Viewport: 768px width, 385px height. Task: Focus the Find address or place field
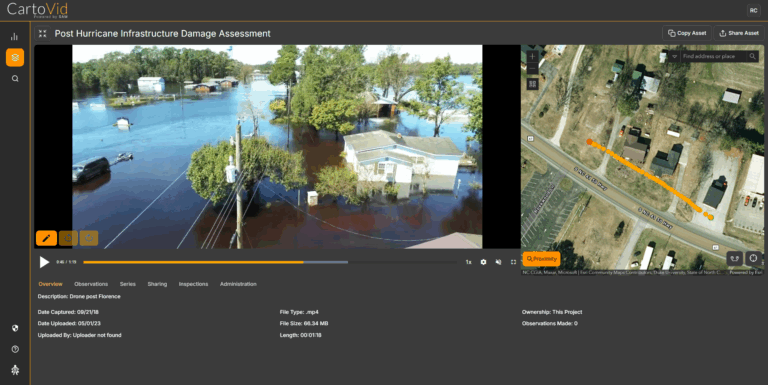[714, 56]
